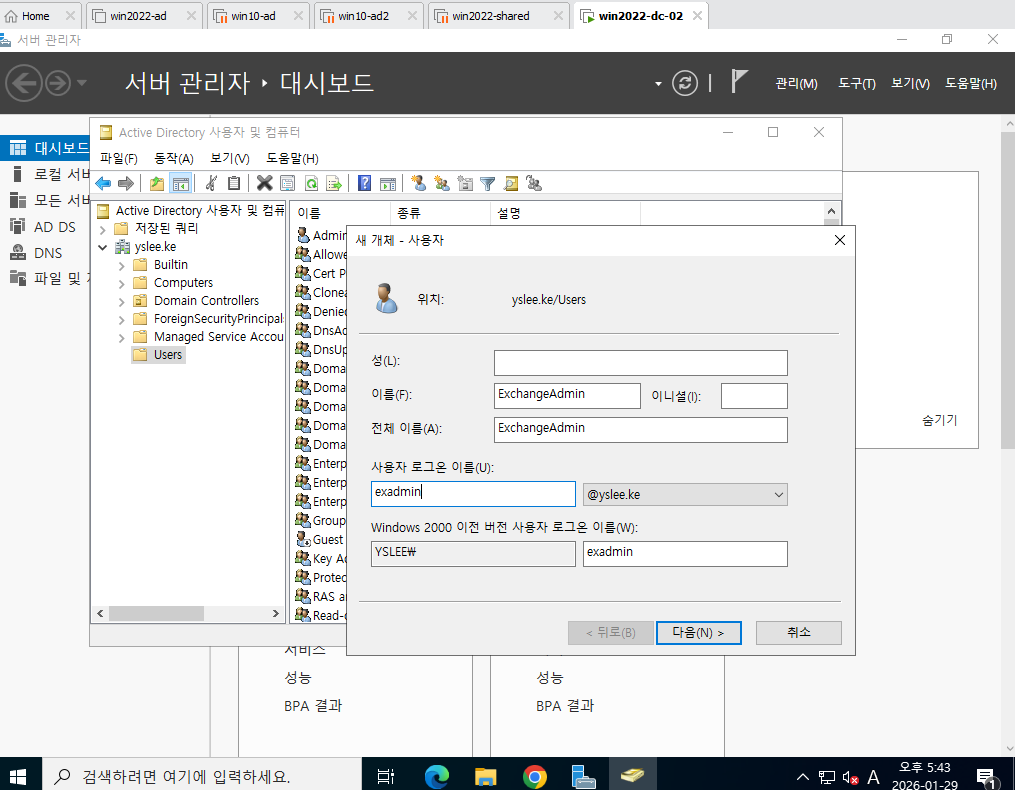The image size is (1015, 790).
Task: Expand the saved queries node (저장된 쿼리)
Action: pos(103,229)
